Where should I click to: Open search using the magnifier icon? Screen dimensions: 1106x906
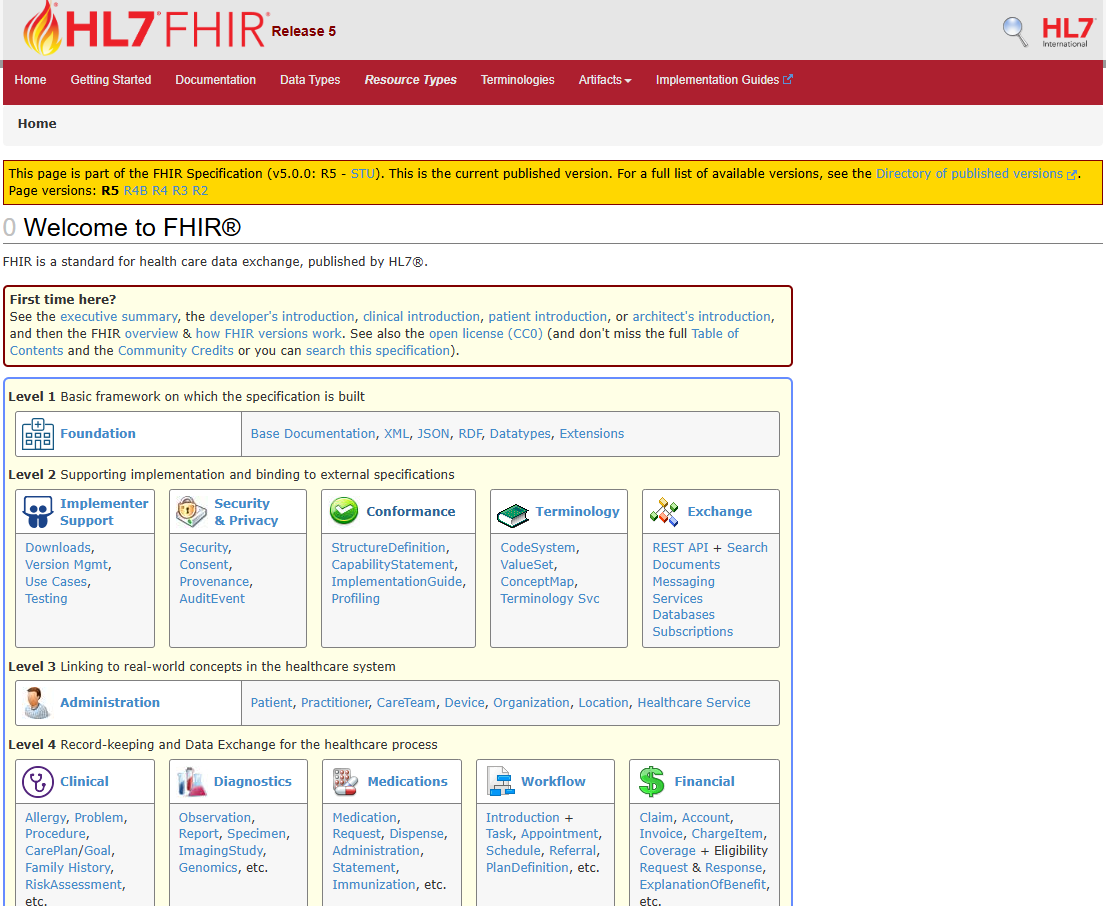1015,31
